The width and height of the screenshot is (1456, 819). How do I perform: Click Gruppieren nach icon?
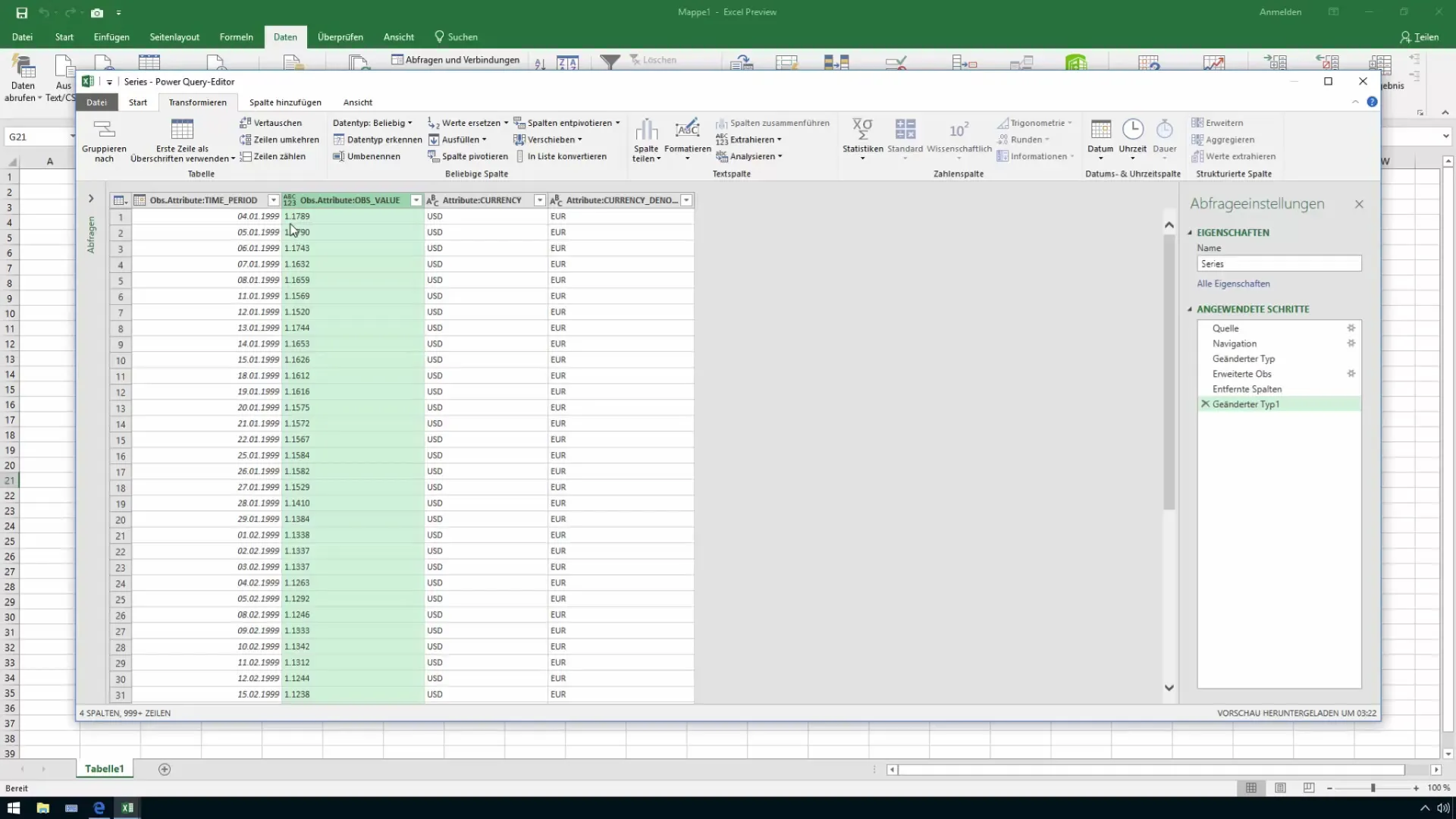point(104,129)
